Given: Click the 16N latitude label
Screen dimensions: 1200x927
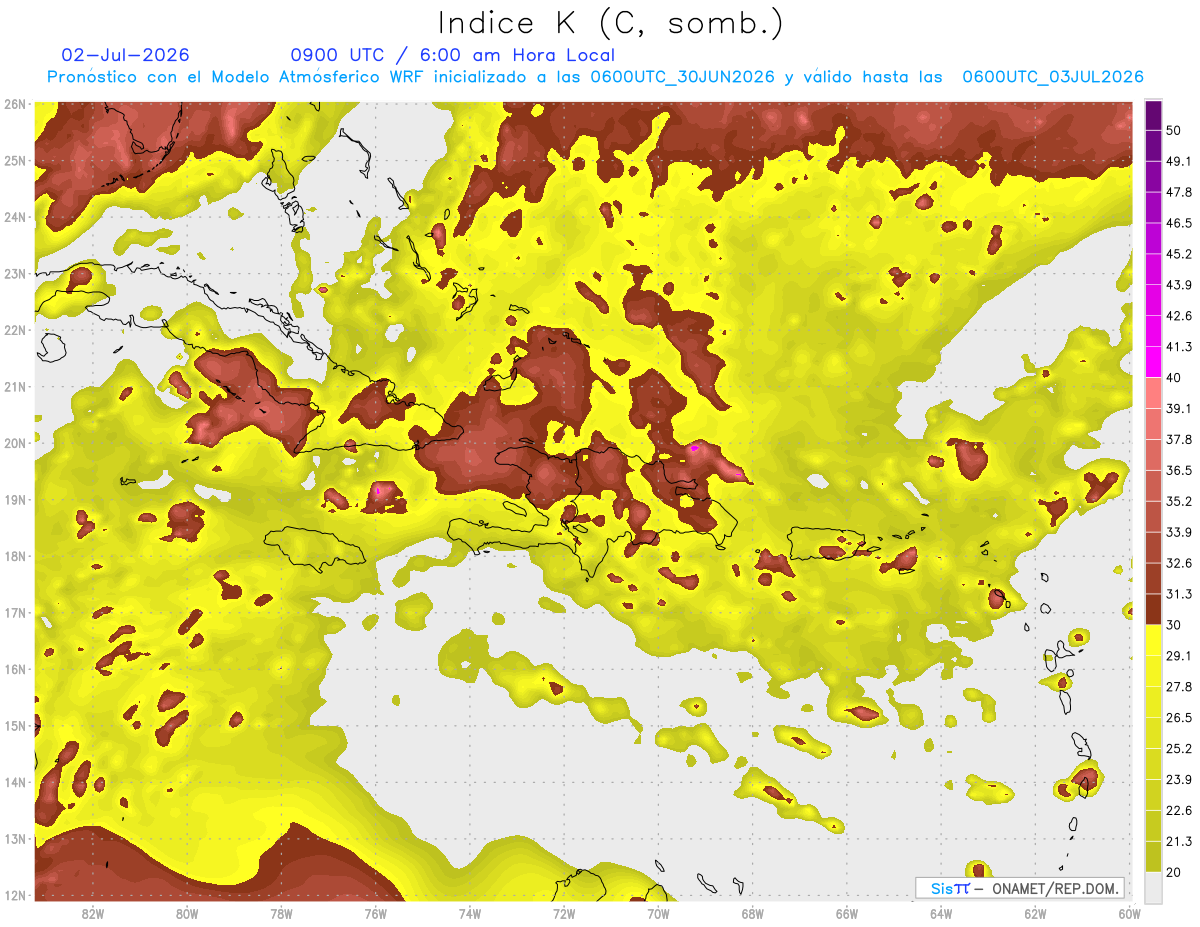Looking at the screenshot, I should [x=15, y=669].
